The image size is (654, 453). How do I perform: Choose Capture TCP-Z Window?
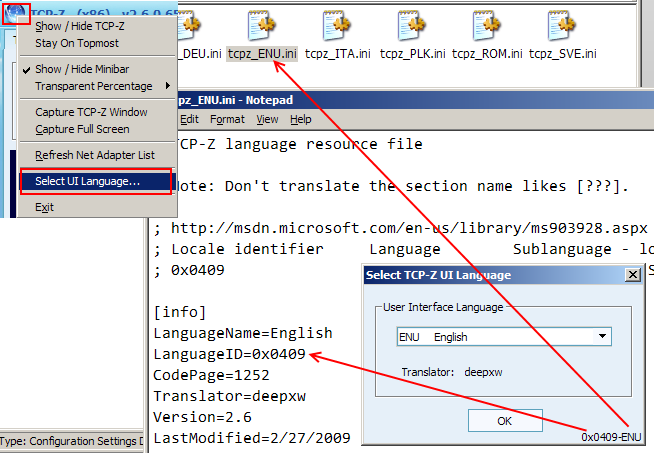pyautogui.click(x=97, y=112)
